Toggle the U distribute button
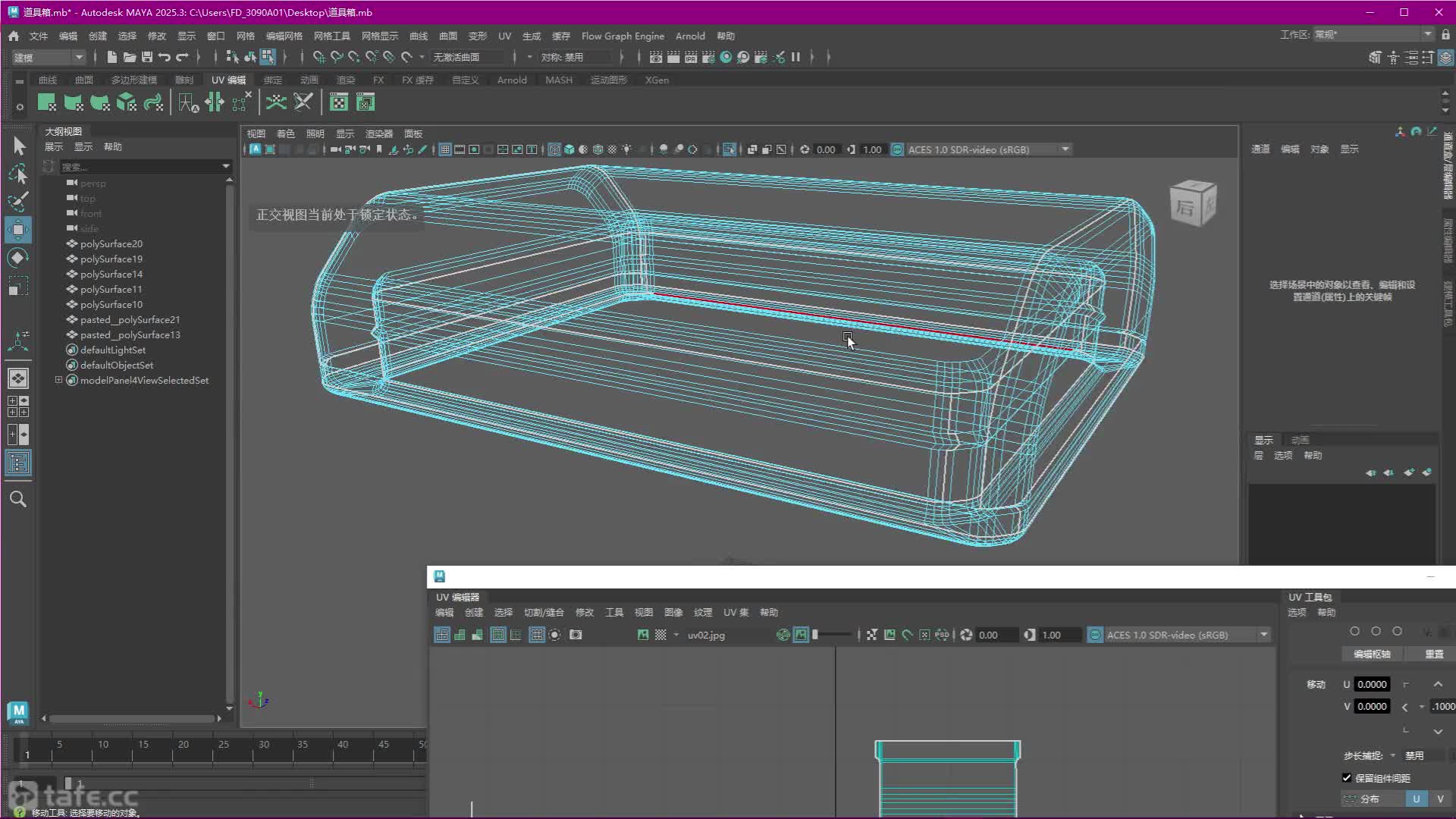1456x819 pixels. click(x=1416, y=799)
